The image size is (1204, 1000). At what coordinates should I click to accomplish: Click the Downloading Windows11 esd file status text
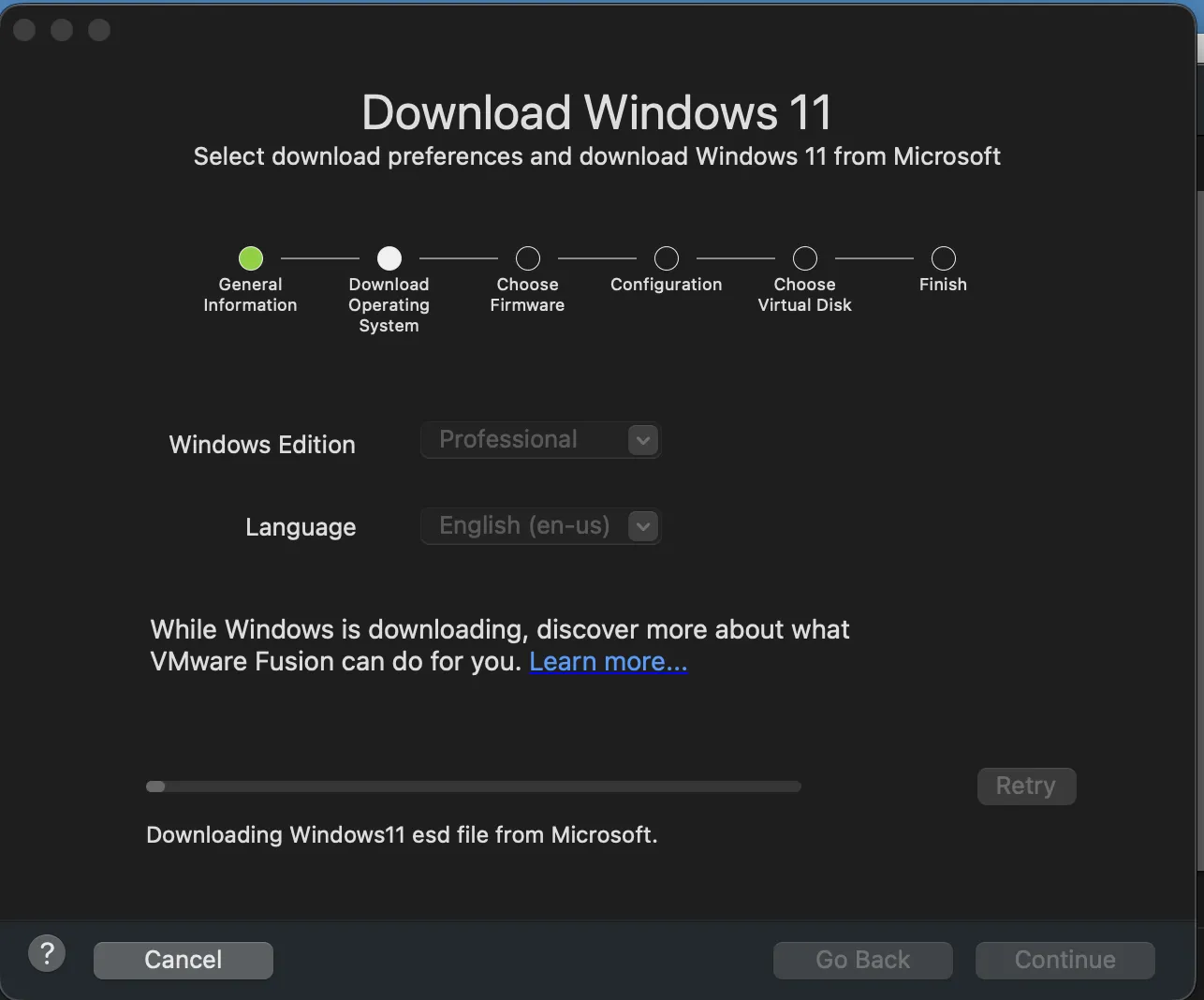402,834
